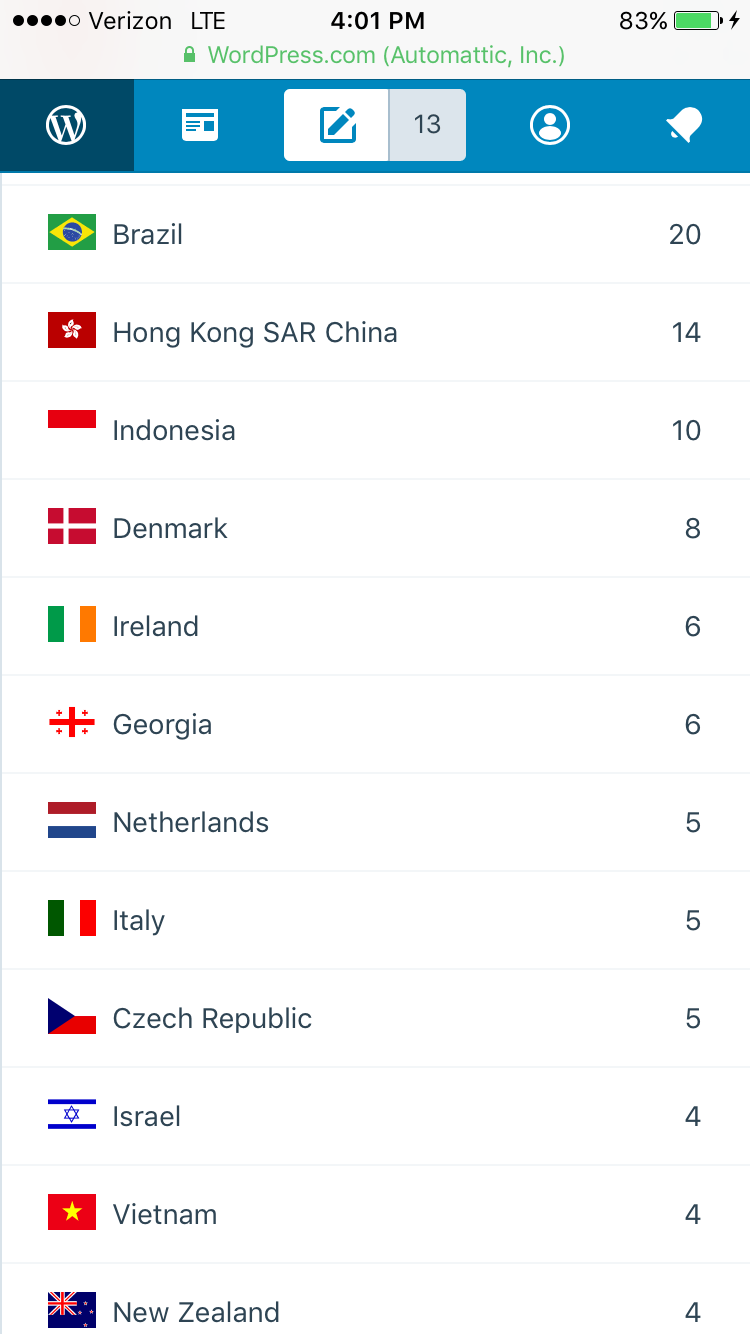The image size is (750, 1334).
Task: Open the profile avatar icon
Action: click(x=549, y=125)
